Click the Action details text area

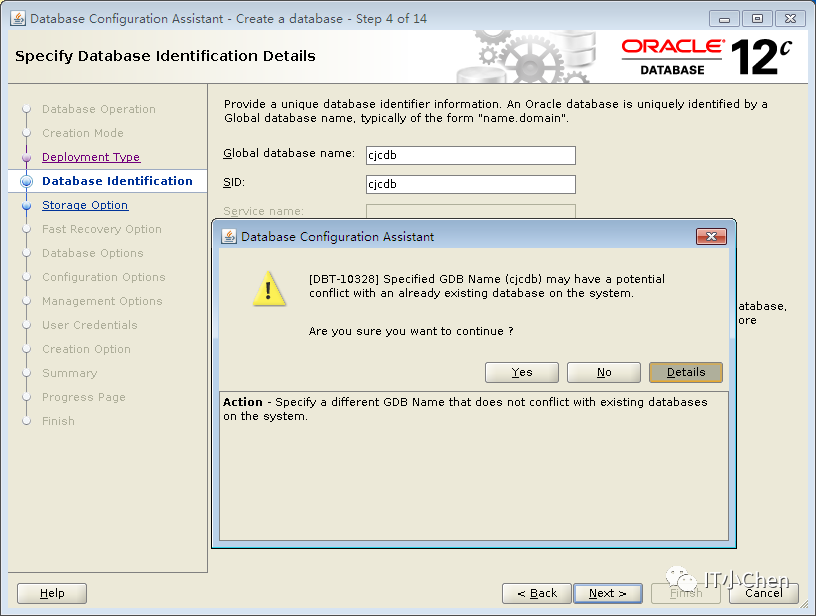click(x=474, y=466)
